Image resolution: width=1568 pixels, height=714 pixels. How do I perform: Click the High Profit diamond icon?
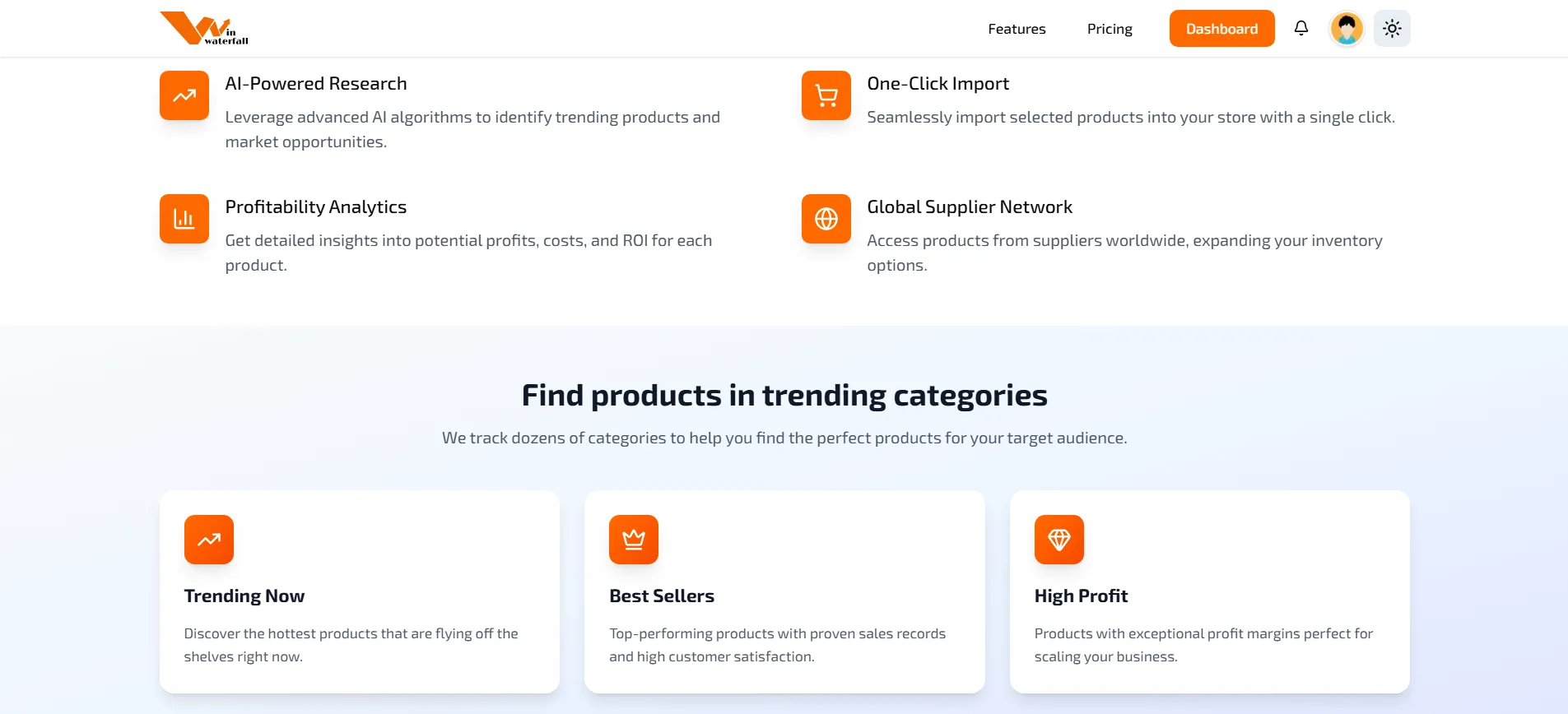[x=1058, y=540]
